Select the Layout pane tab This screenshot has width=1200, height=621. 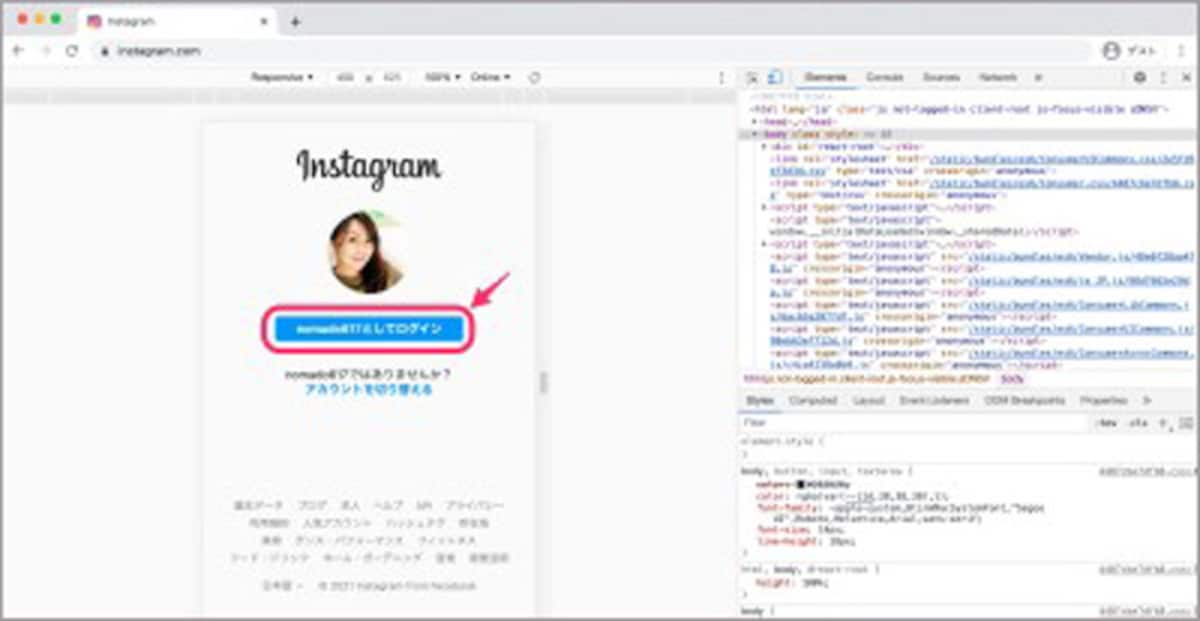tap(868, 400)
